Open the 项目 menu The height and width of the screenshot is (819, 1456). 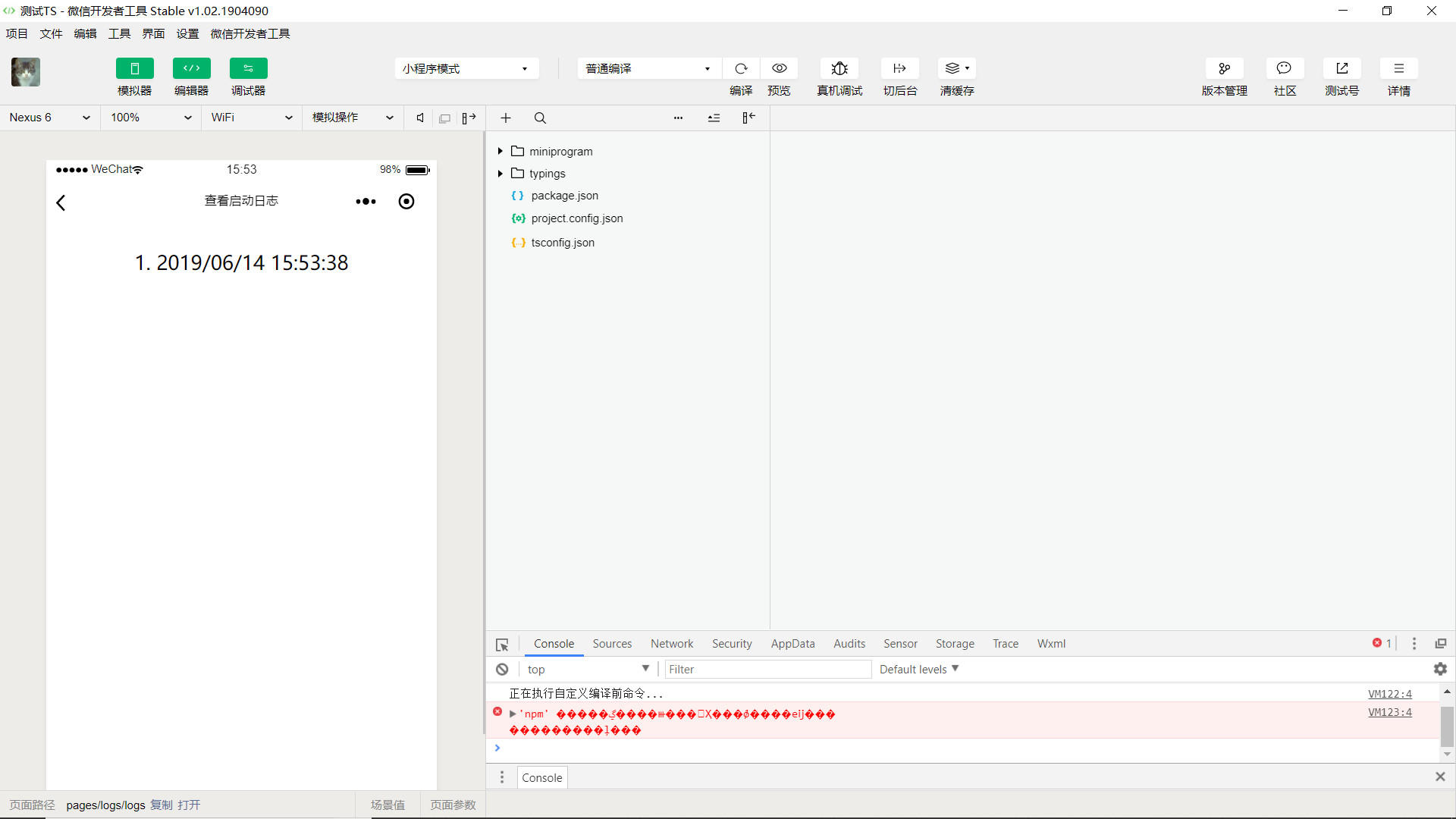(17, 33)
